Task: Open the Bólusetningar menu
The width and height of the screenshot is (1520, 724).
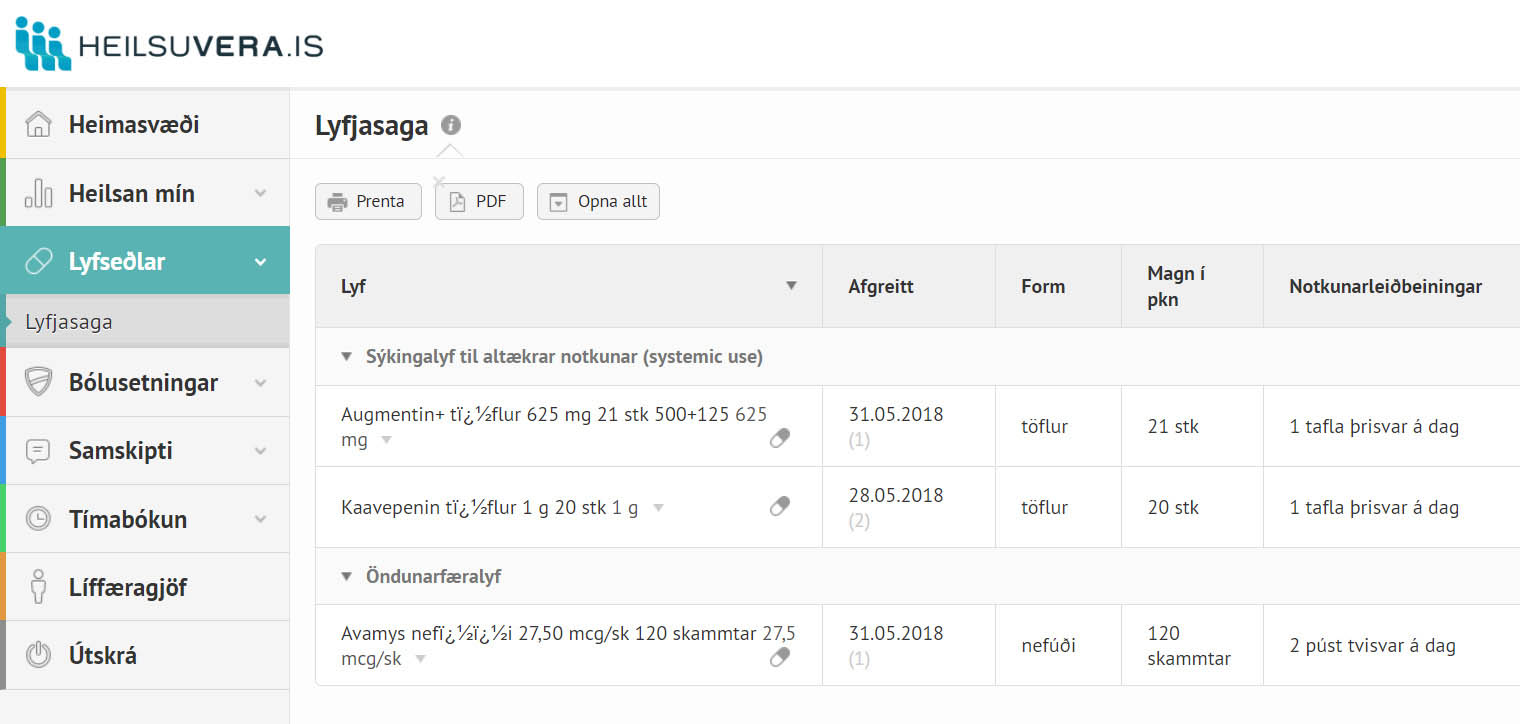Action: 145,382
